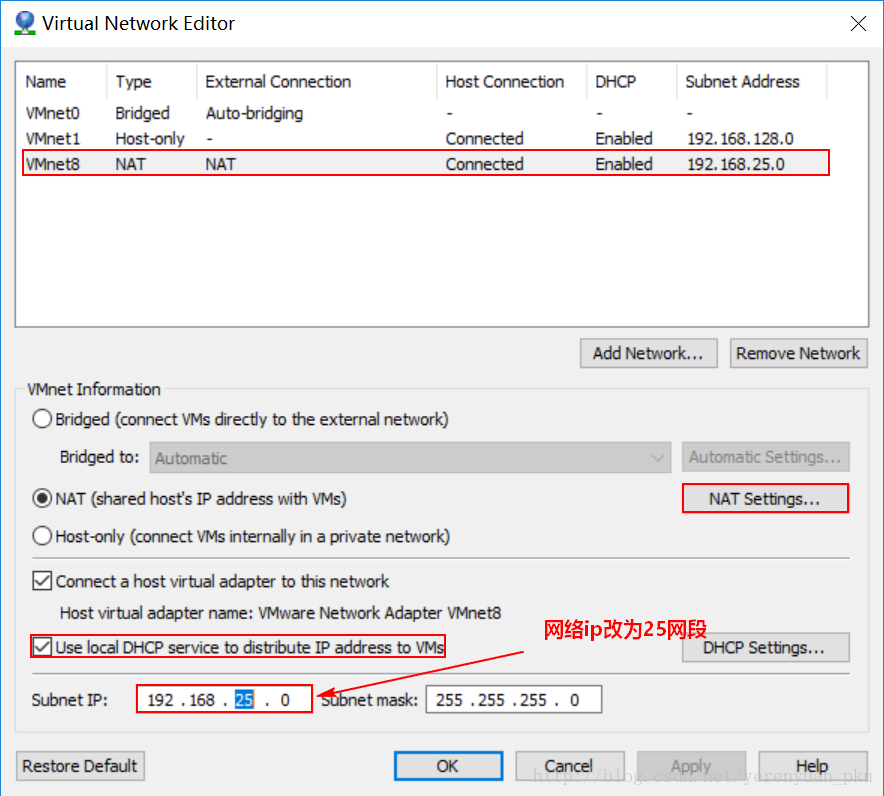Click the Host virtual adapter name text

coord(280,613)
